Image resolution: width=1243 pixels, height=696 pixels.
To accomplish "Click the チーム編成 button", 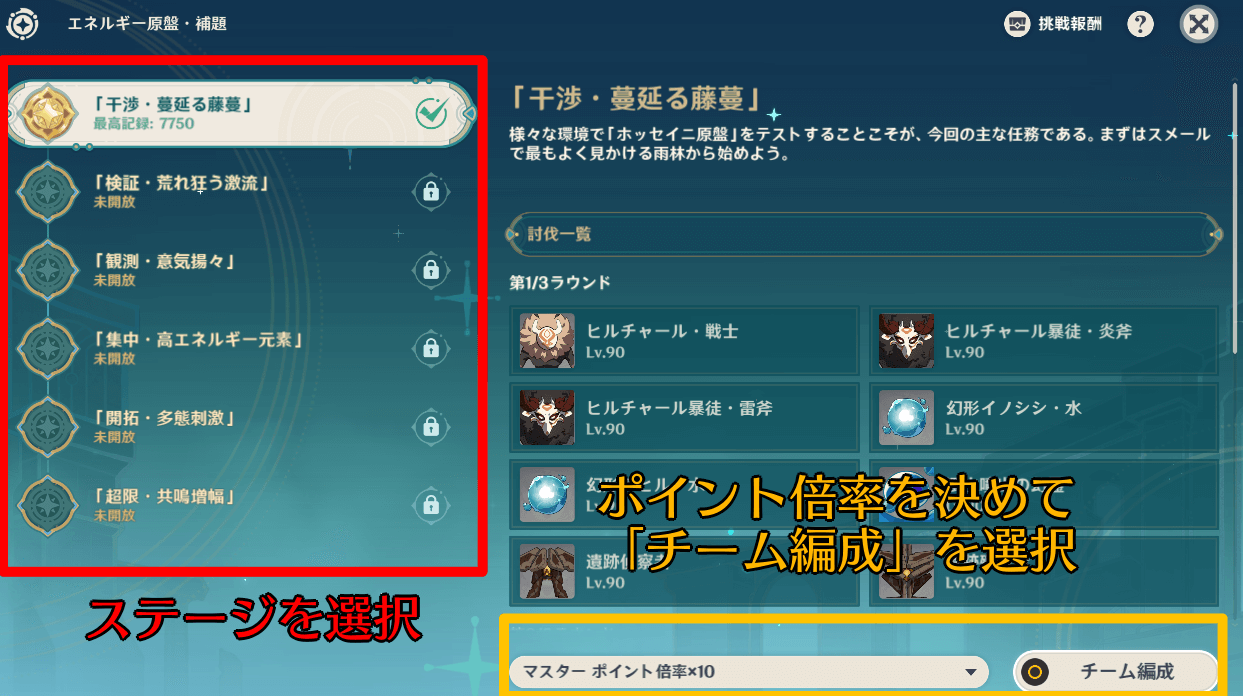I will pyautogui.click(x=1117, y=672).
